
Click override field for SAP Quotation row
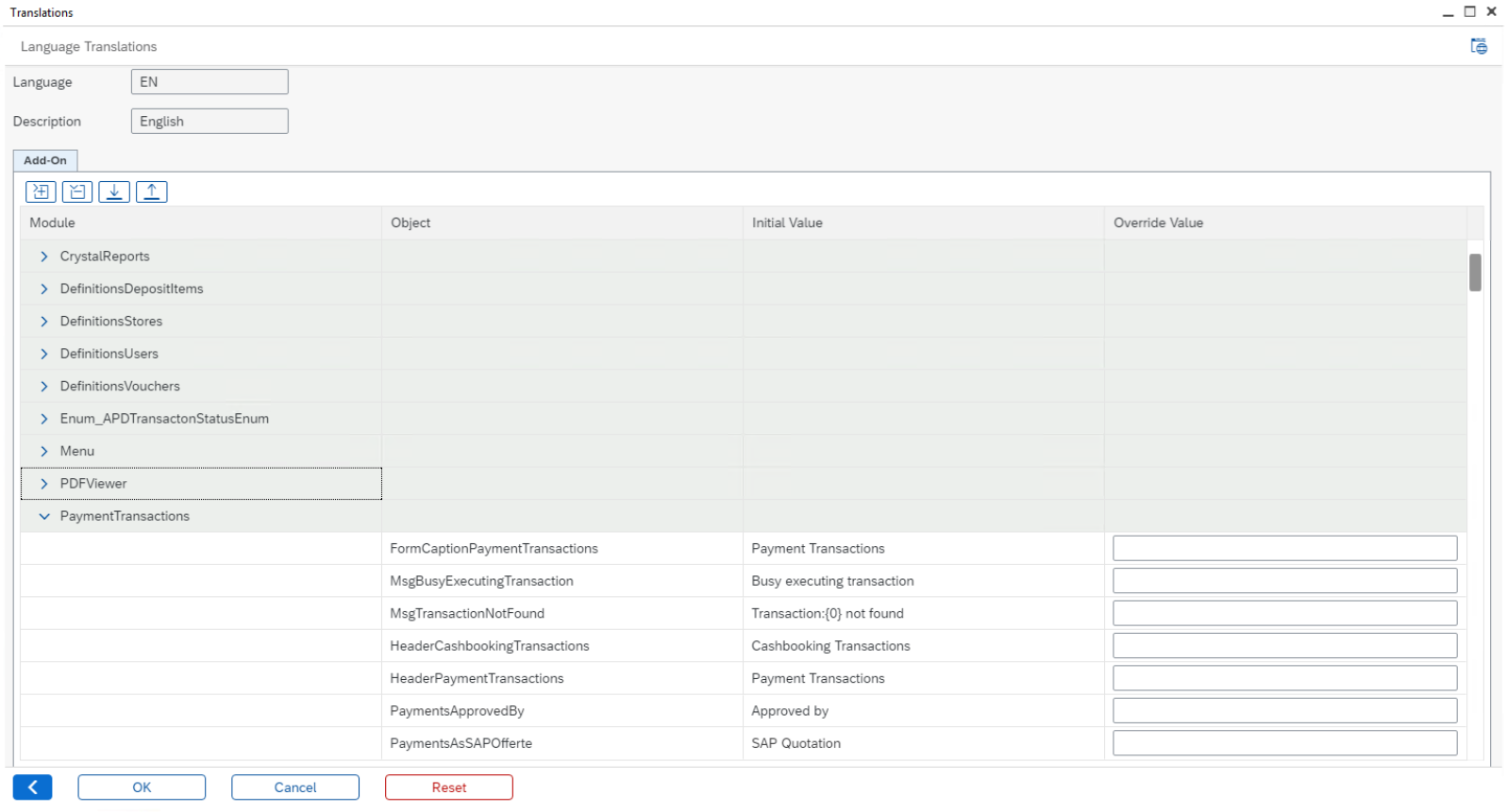[x=1284, y=743]
